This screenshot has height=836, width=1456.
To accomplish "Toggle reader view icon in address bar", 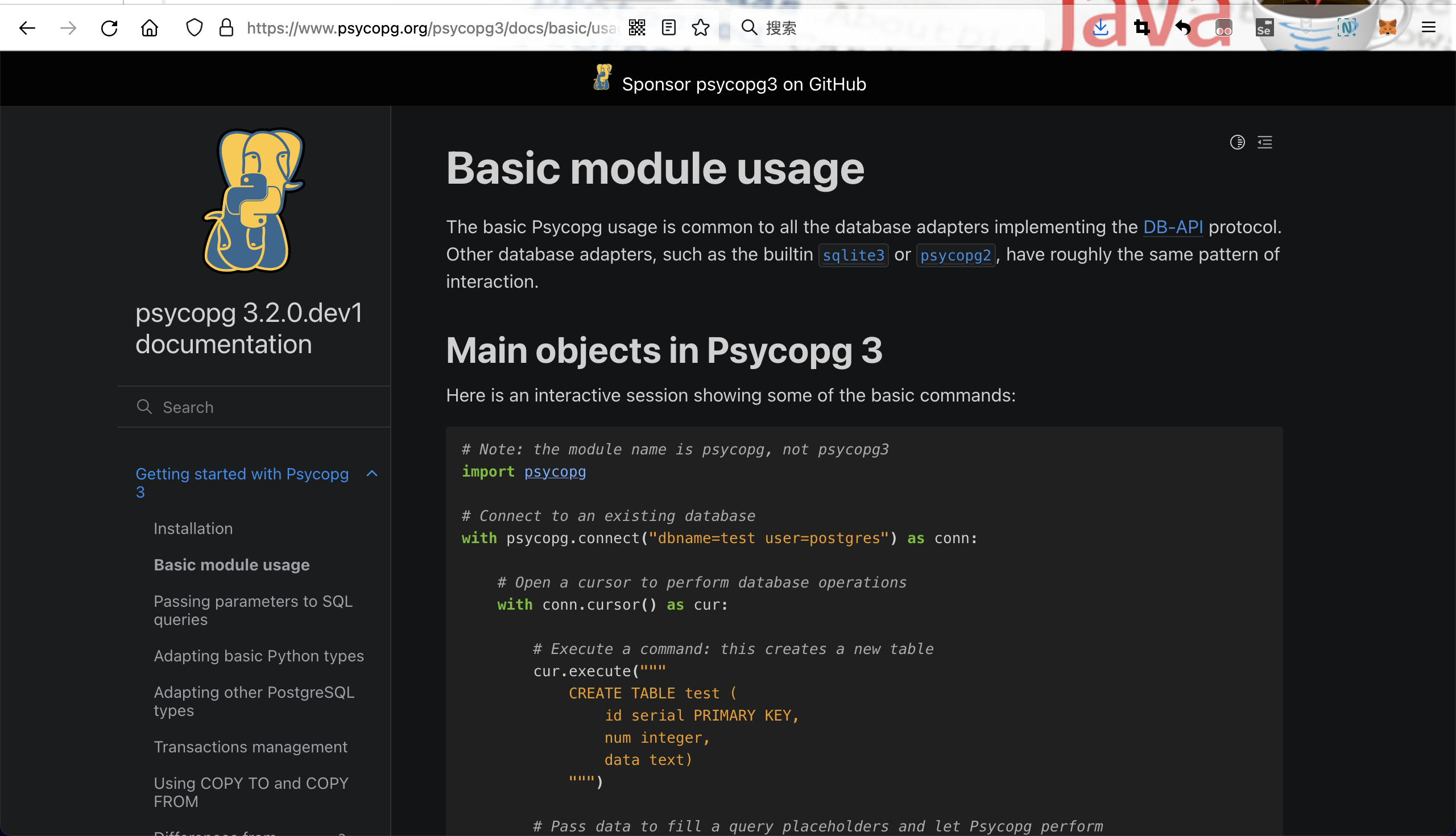I will [668, 27].
